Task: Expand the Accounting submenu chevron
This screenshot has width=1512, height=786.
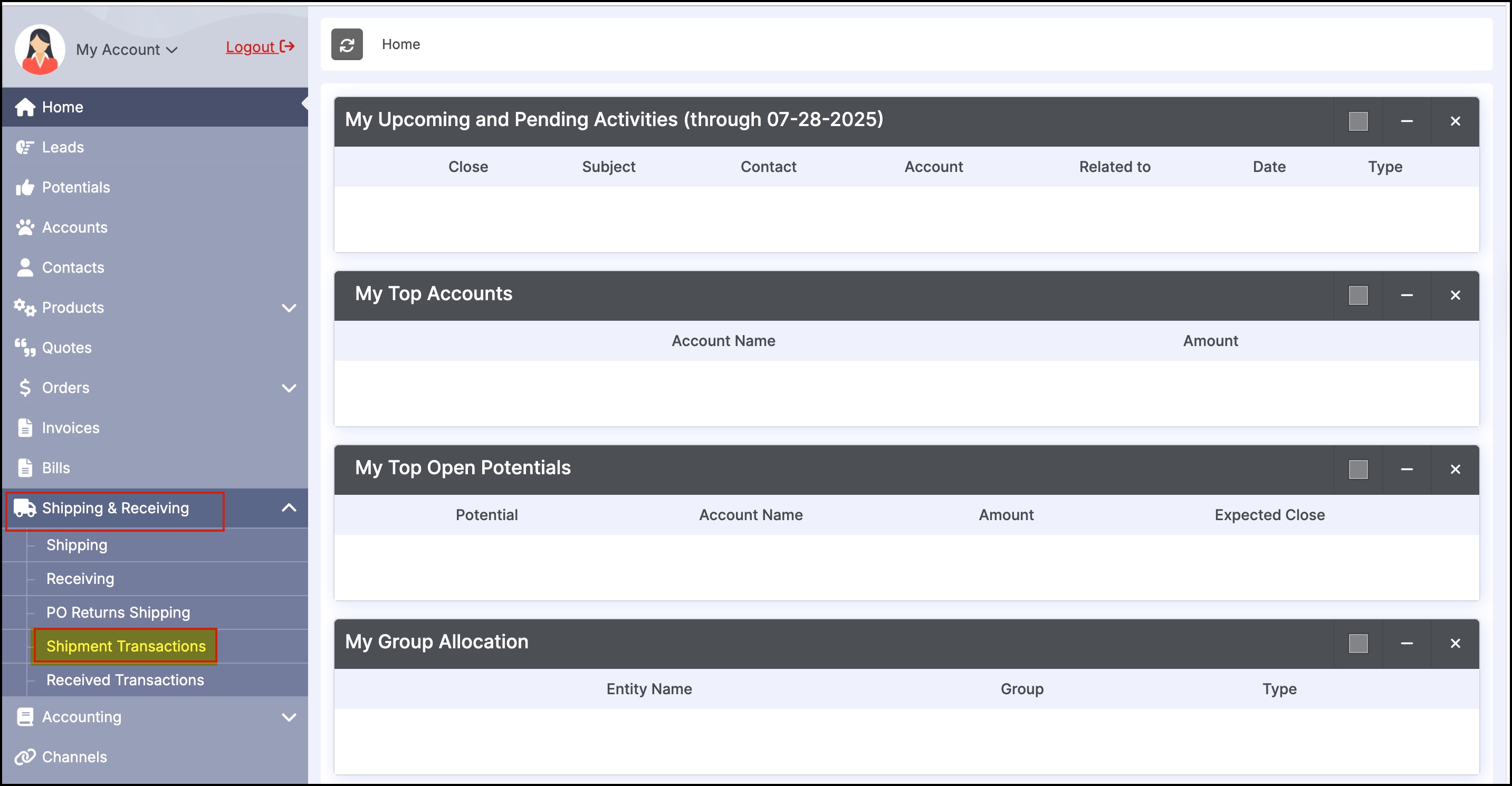Action: [289, 717]
